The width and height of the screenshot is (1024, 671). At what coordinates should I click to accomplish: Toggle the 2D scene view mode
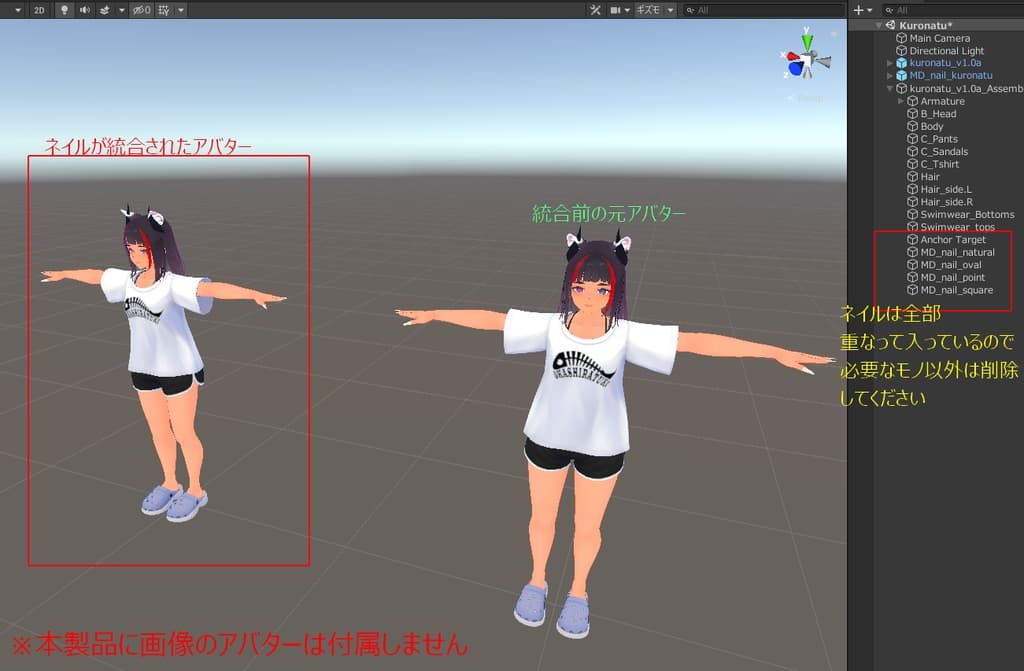click(39, 10)
